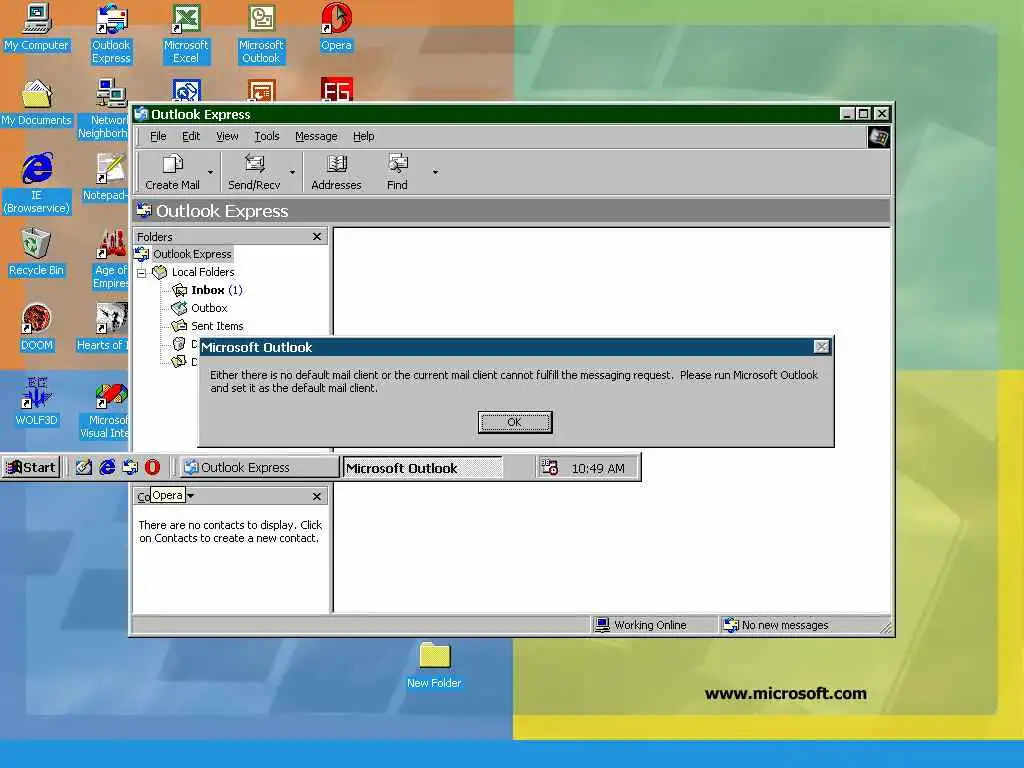Viewport: 1024px width, 768px height.
Task: Click Find toolbar button
Action: coord(397,172)
